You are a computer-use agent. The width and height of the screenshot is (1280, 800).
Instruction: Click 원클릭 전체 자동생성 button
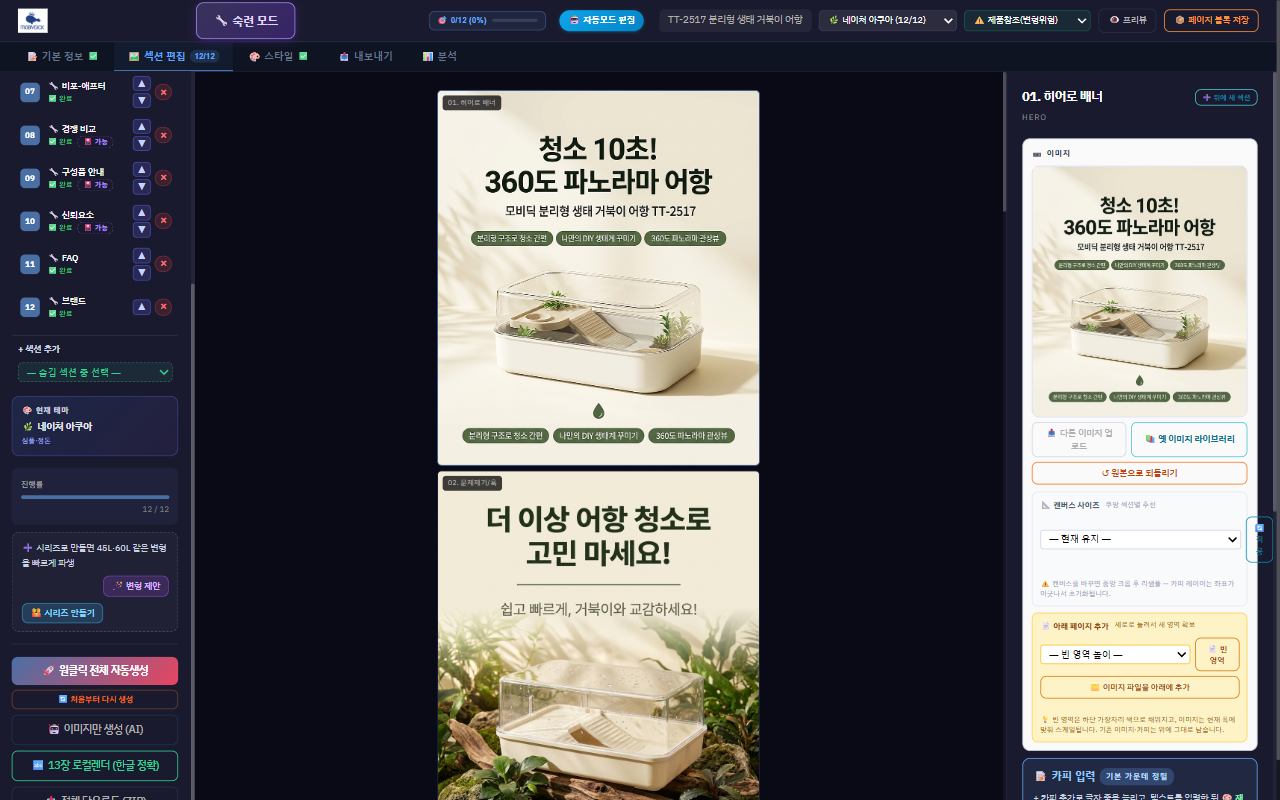[x=95, y=671]
